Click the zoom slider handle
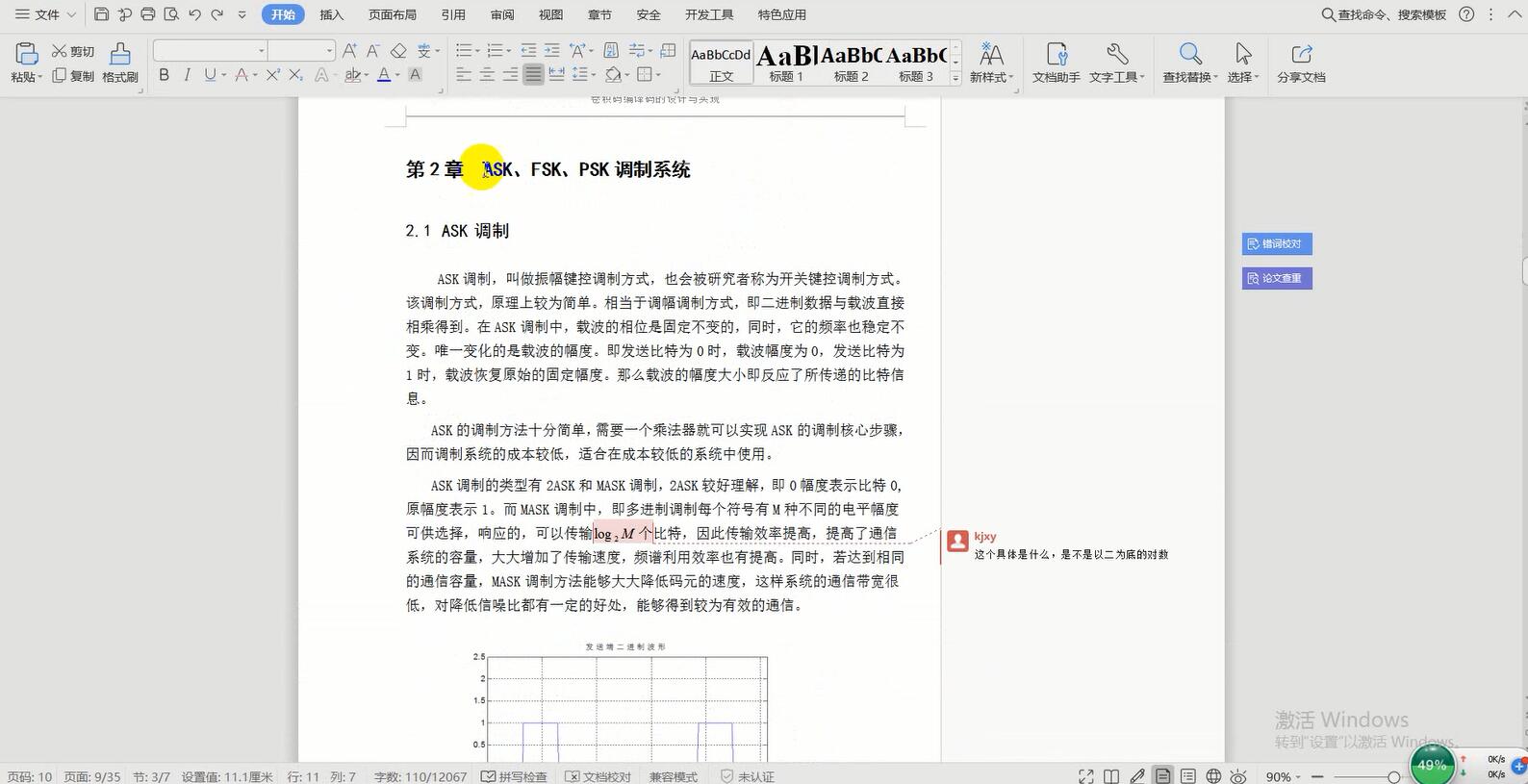The height and width of the screenshot is (784, 1528). [x=1394, y=776]
